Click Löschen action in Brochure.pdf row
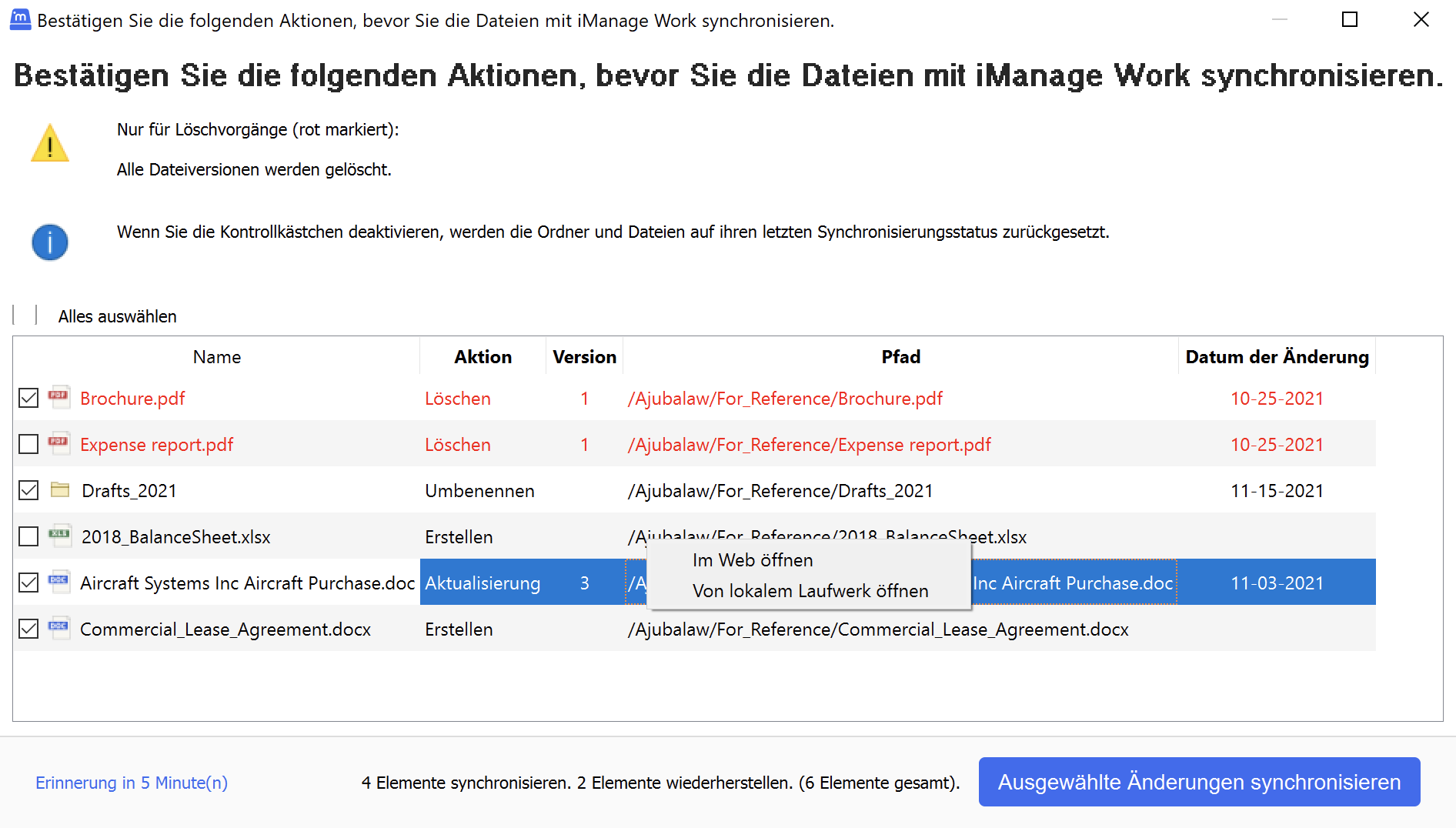 458,399
